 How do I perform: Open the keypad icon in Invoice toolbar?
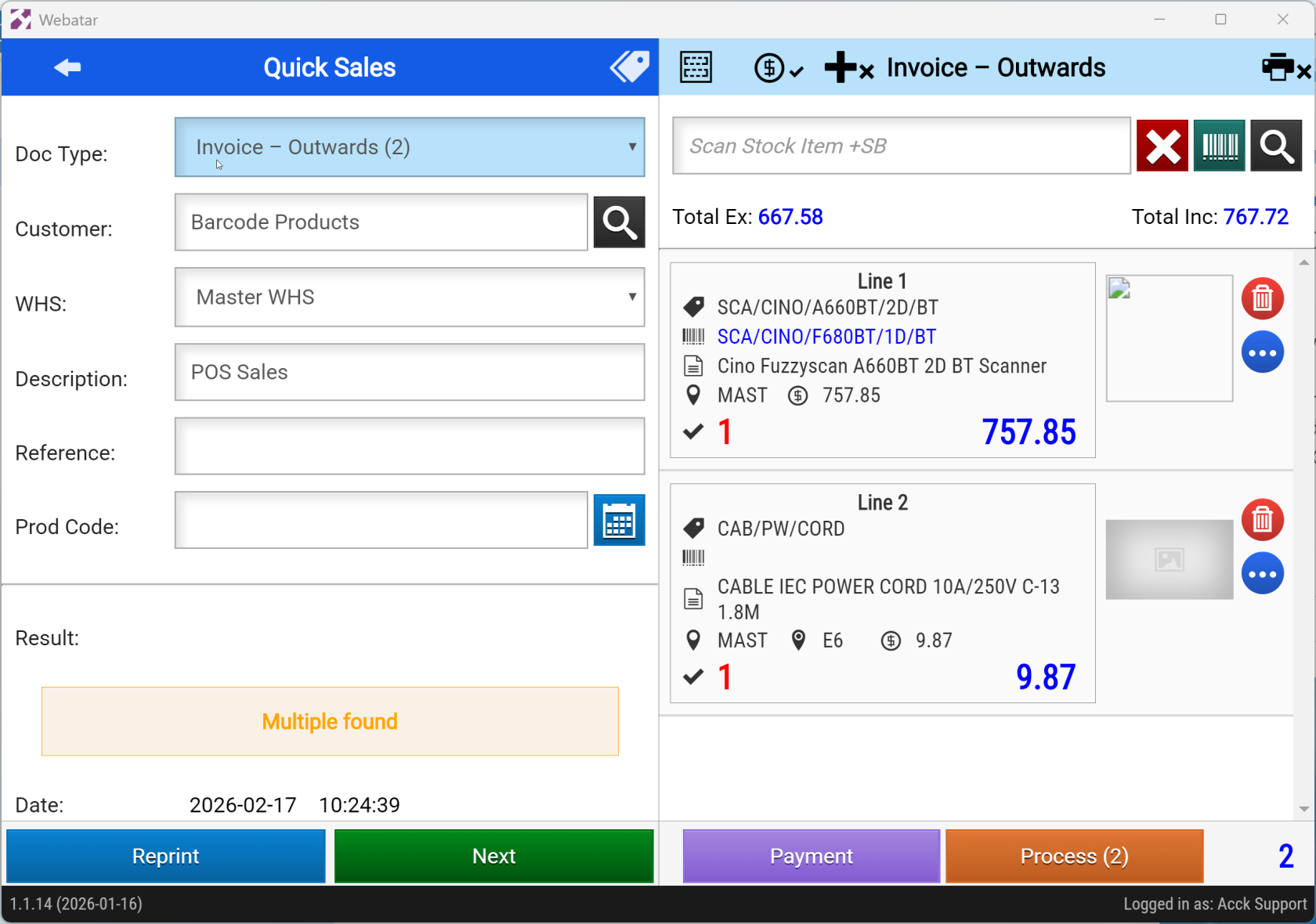click(696, 67)
